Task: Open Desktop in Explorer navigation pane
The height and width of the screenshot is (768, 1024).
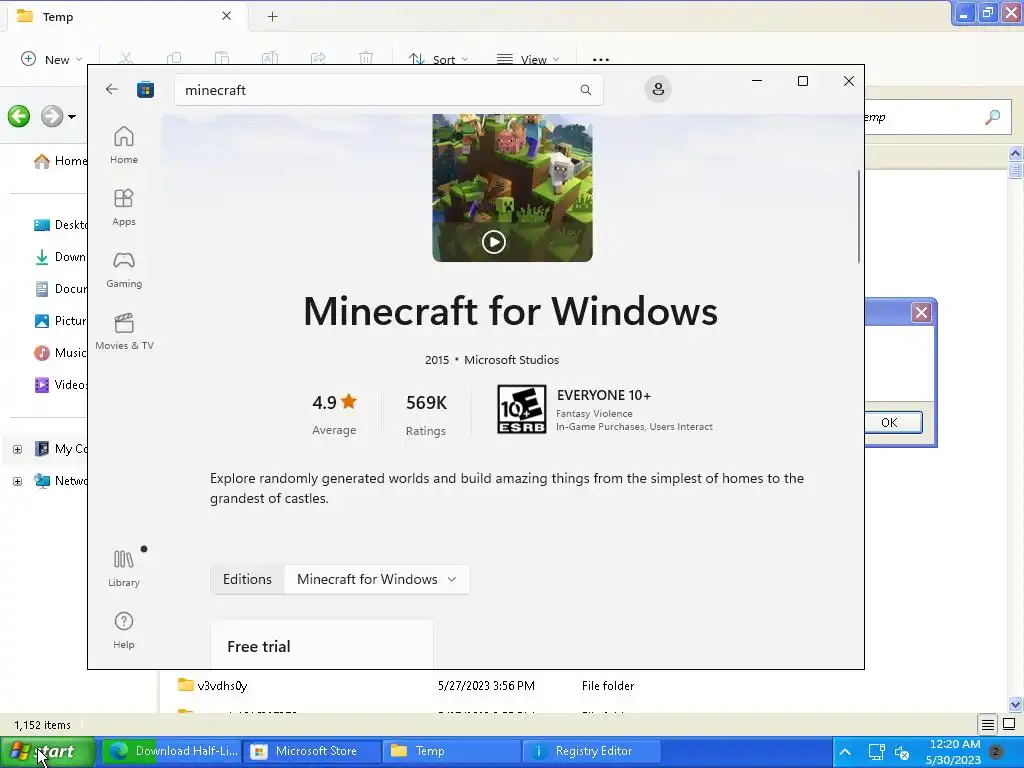Action: pyautogui.click(x=60, y=225)
